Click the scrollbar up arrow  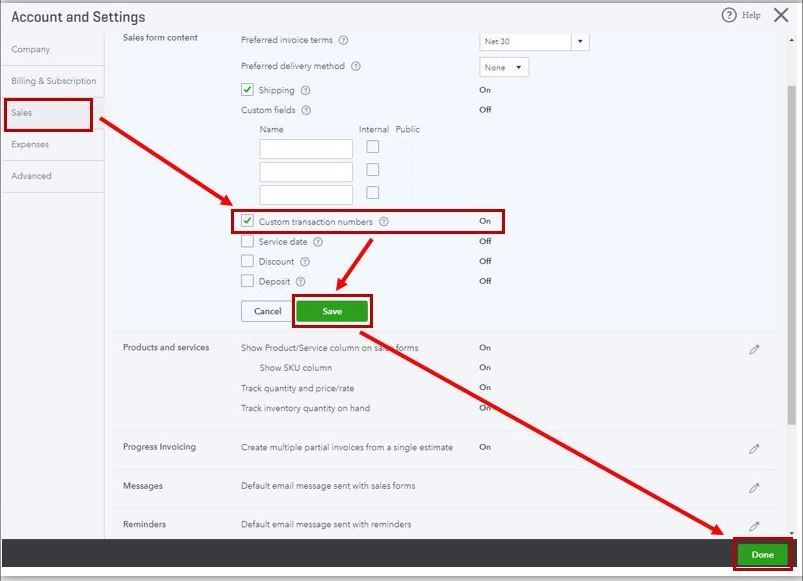tap(791, 40)
